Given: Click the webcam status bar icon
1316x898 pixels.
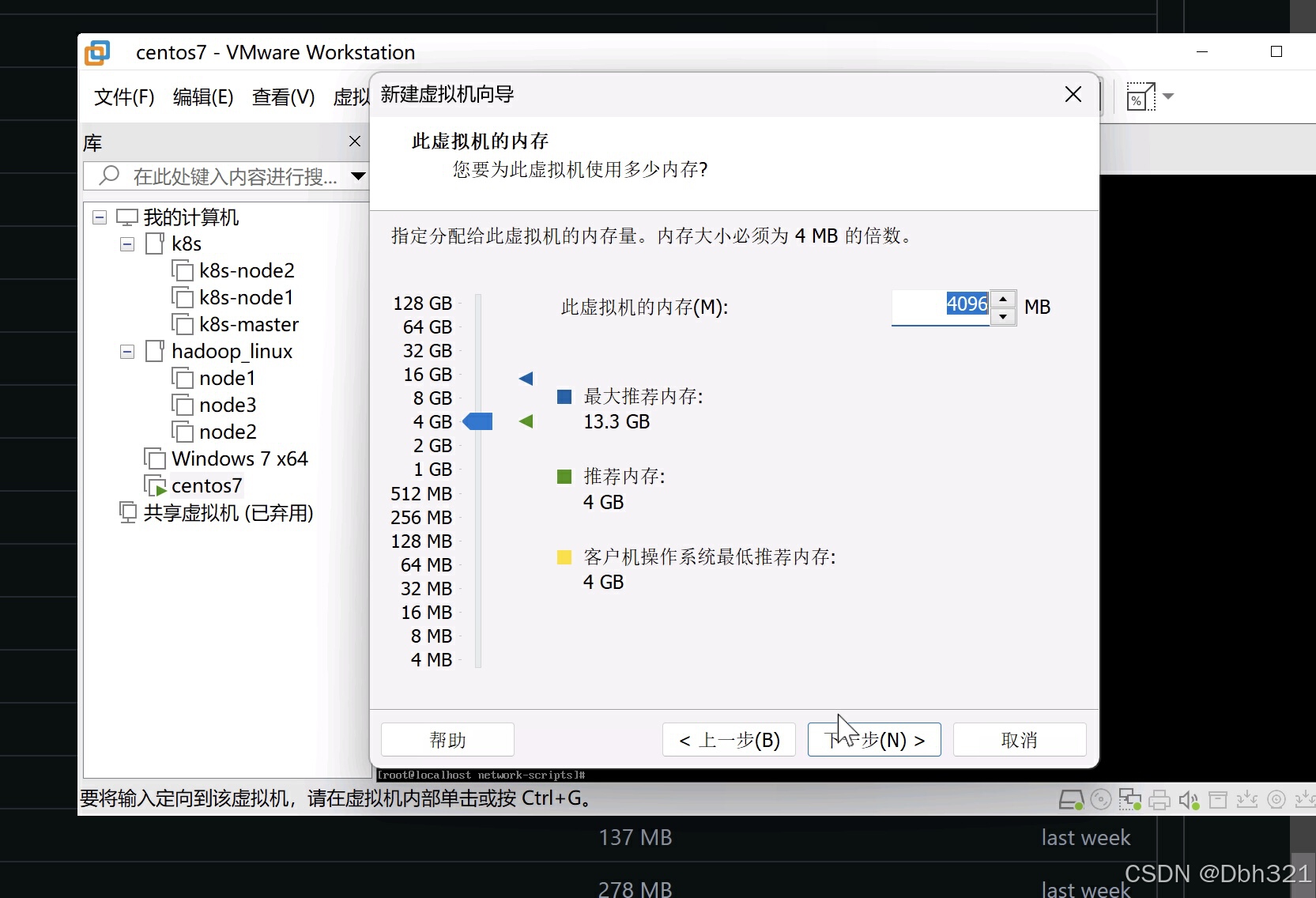Looking at the screenshot, I should 1276,799.
